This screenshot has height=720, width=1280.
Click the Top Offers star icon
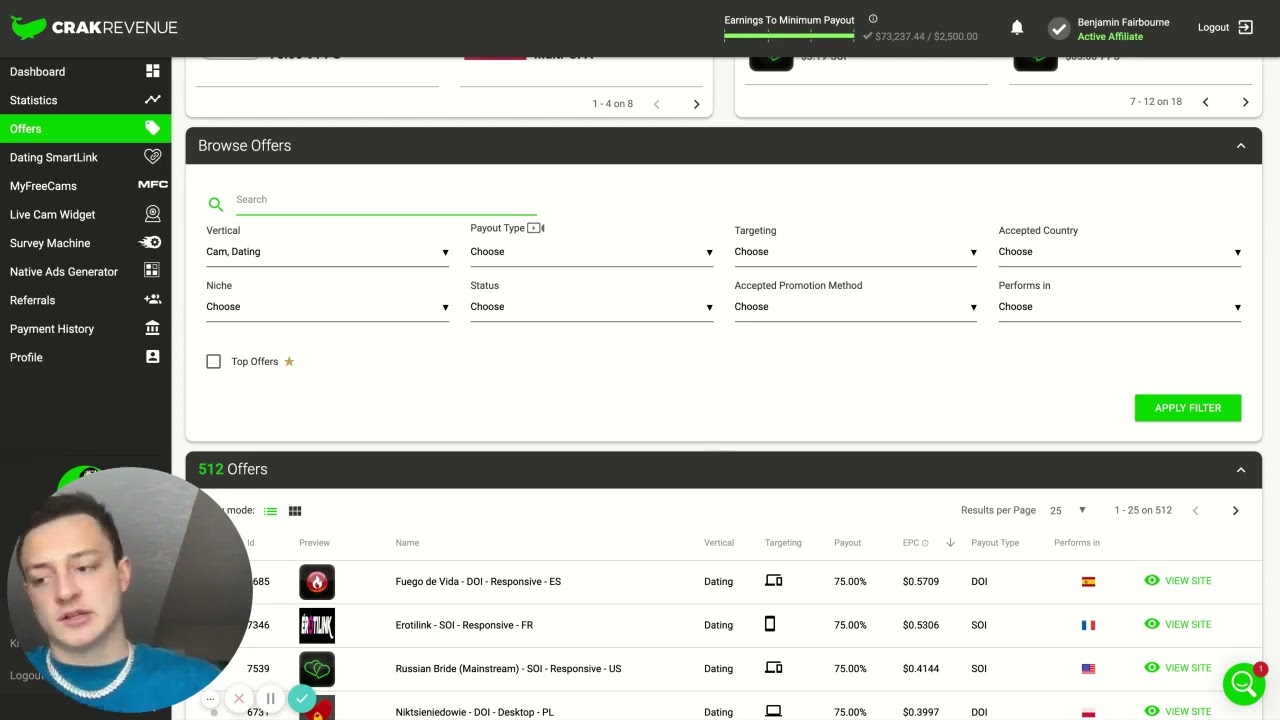pos(289,361)
